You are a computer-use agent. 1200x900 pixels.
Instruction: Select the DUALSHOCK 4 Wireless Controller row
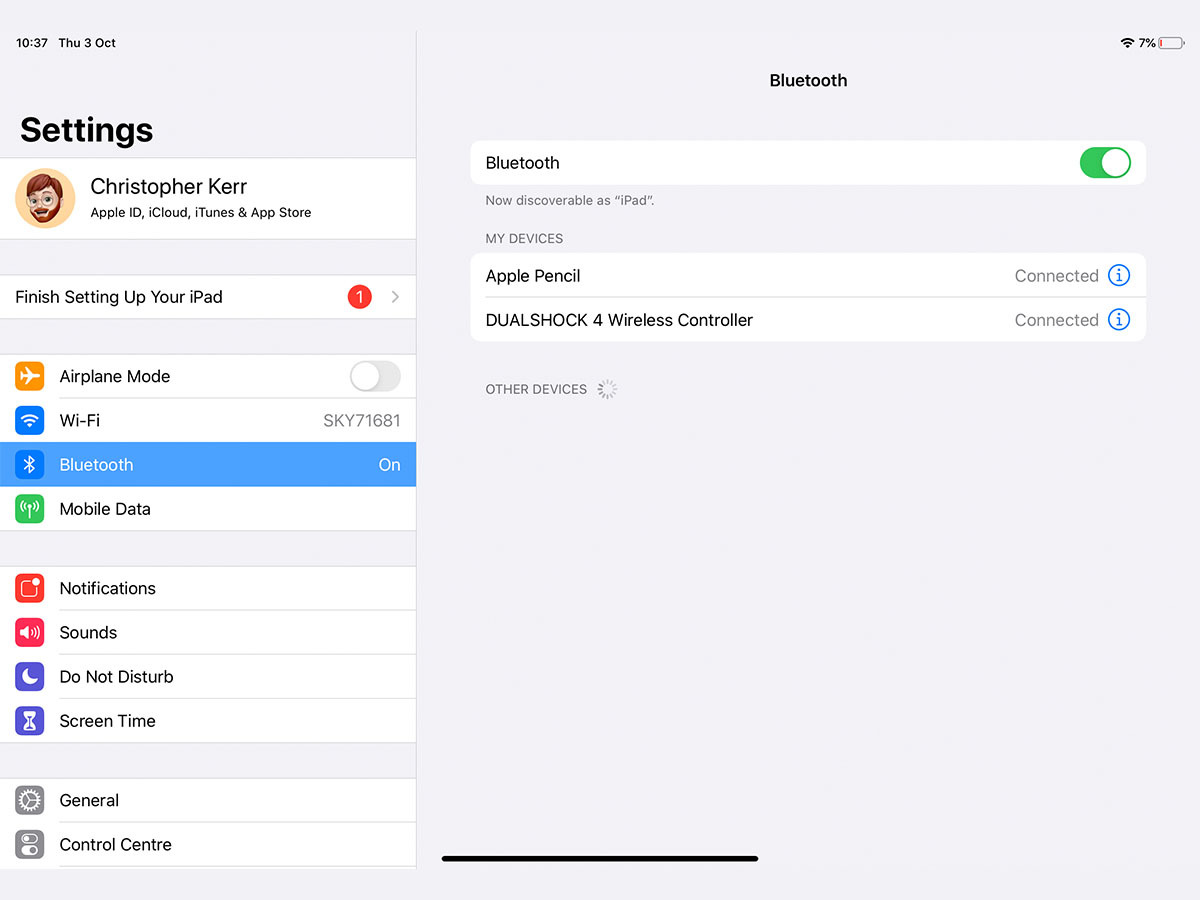[x=808, y=319]
